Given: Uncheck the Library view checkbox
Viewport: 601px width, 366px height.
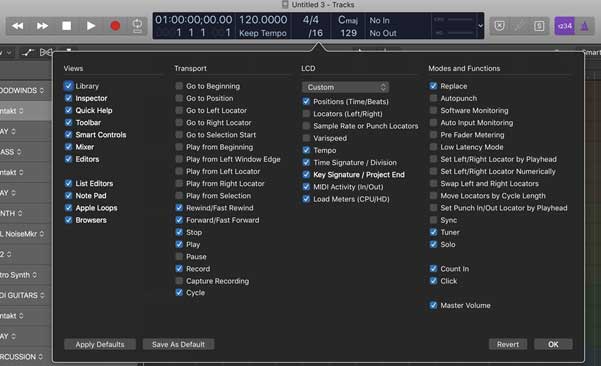Looking at the screenshot, I should click(68, 85).
